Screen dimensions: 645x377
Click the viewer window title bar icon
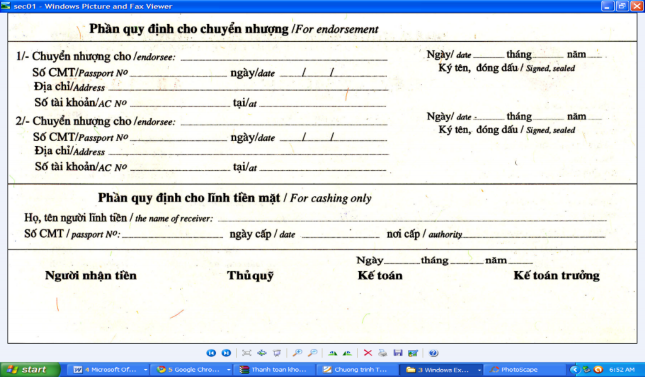coord(6,6)
